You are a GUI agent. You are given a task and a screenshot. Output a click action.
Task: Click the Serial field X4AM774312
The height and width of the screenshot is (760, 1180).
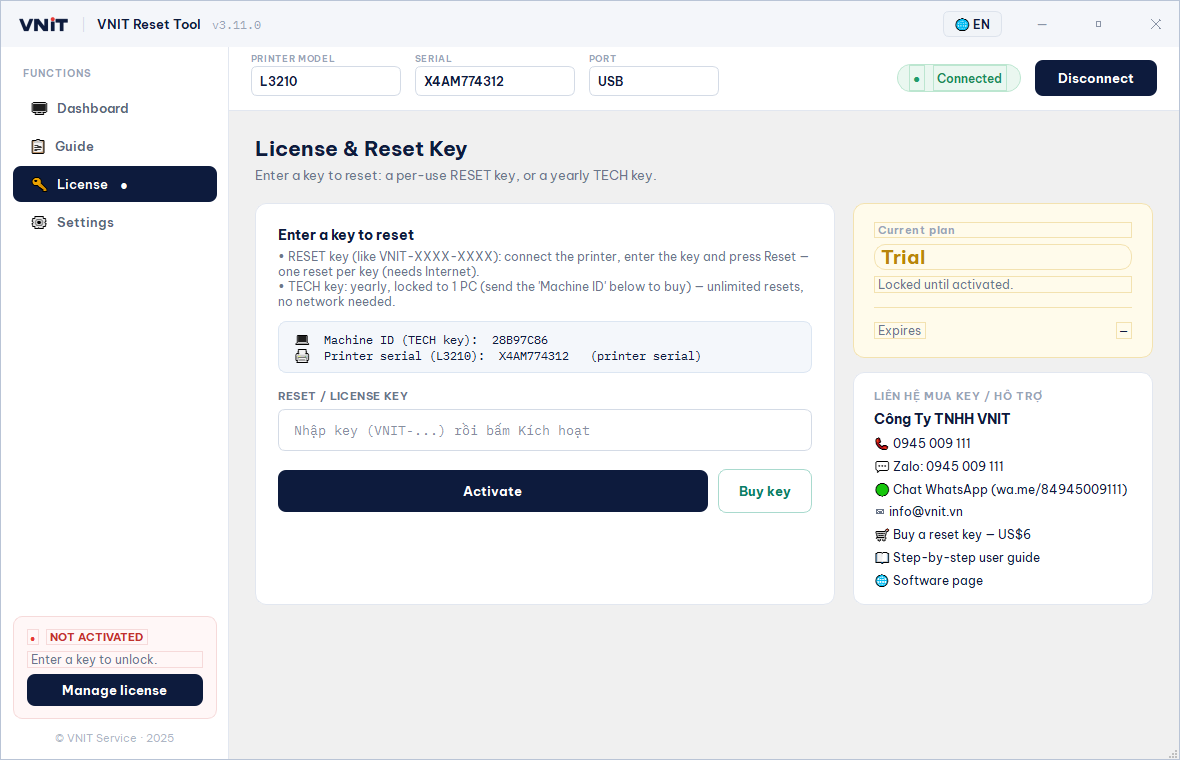495,81
